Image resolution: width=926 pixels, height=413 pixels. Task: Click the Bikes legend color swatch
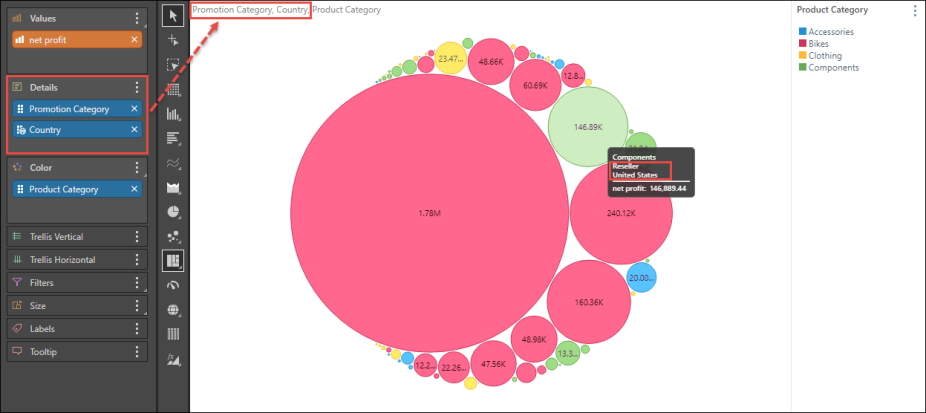click(801, 44)
